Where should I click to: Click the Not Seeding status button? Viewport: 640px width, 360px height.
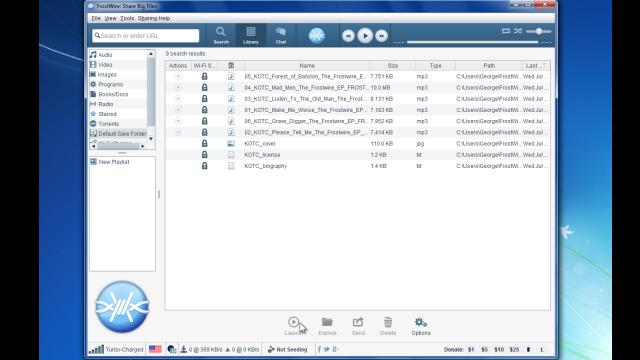pyautogui.click(x=288, y=350)
